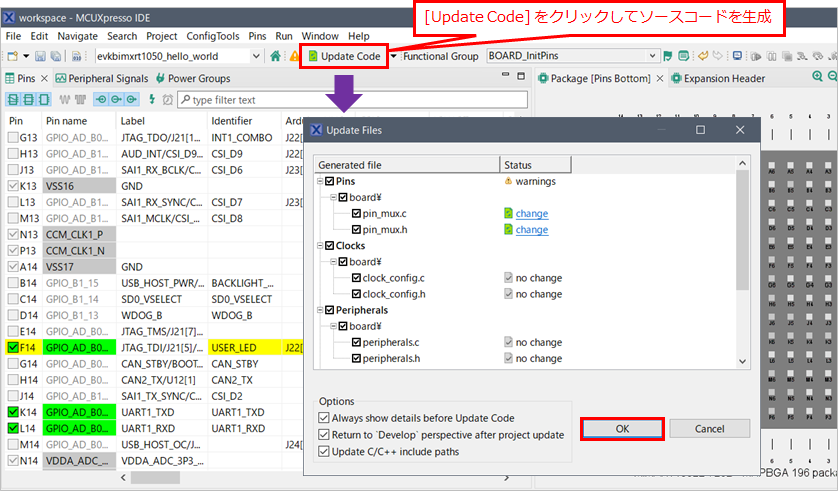Uncheck pin_mux.c in generated files

tap(356, 213)
